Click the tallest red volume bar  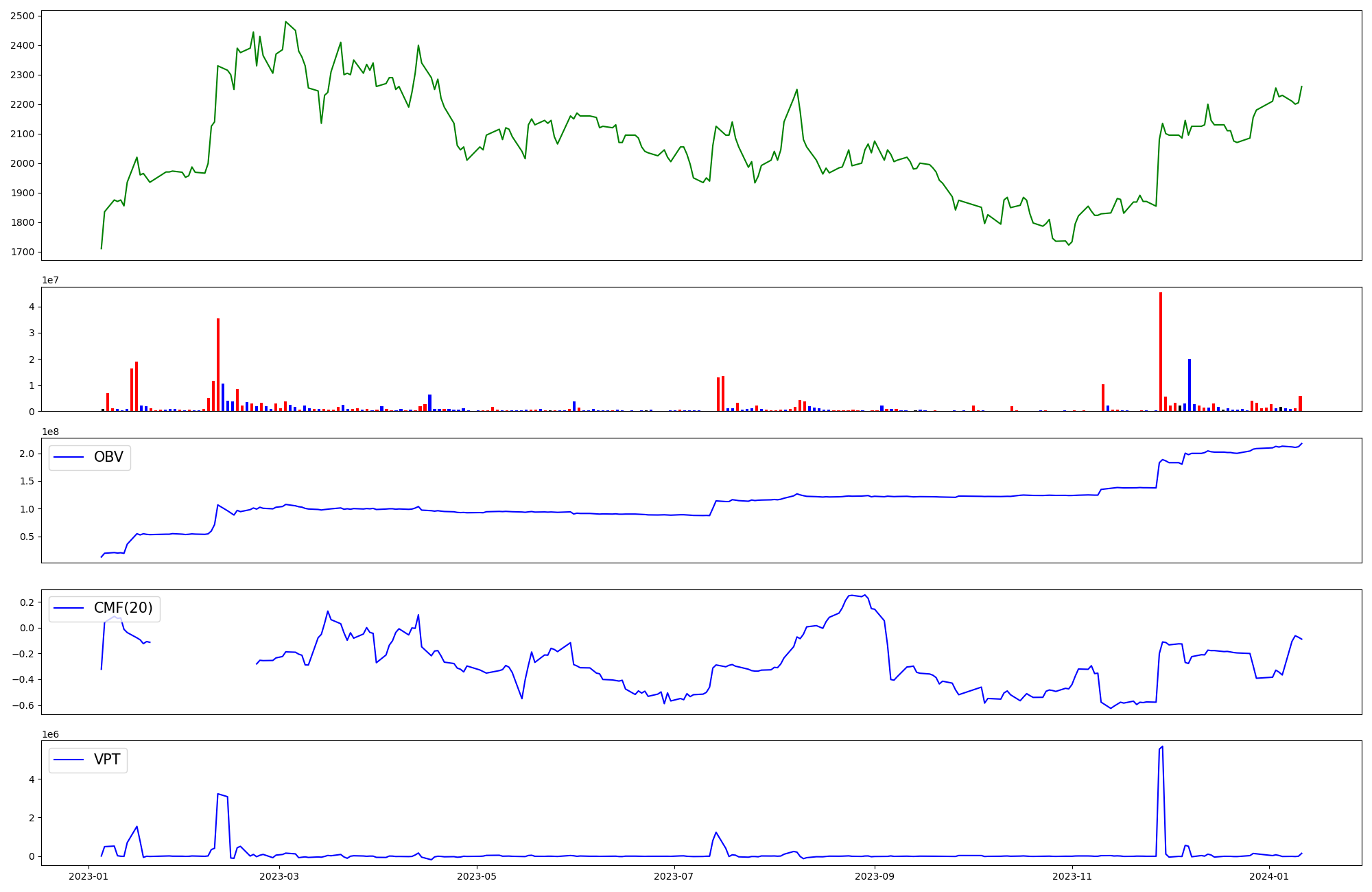pyautogui.click(x=1161, y=352)
